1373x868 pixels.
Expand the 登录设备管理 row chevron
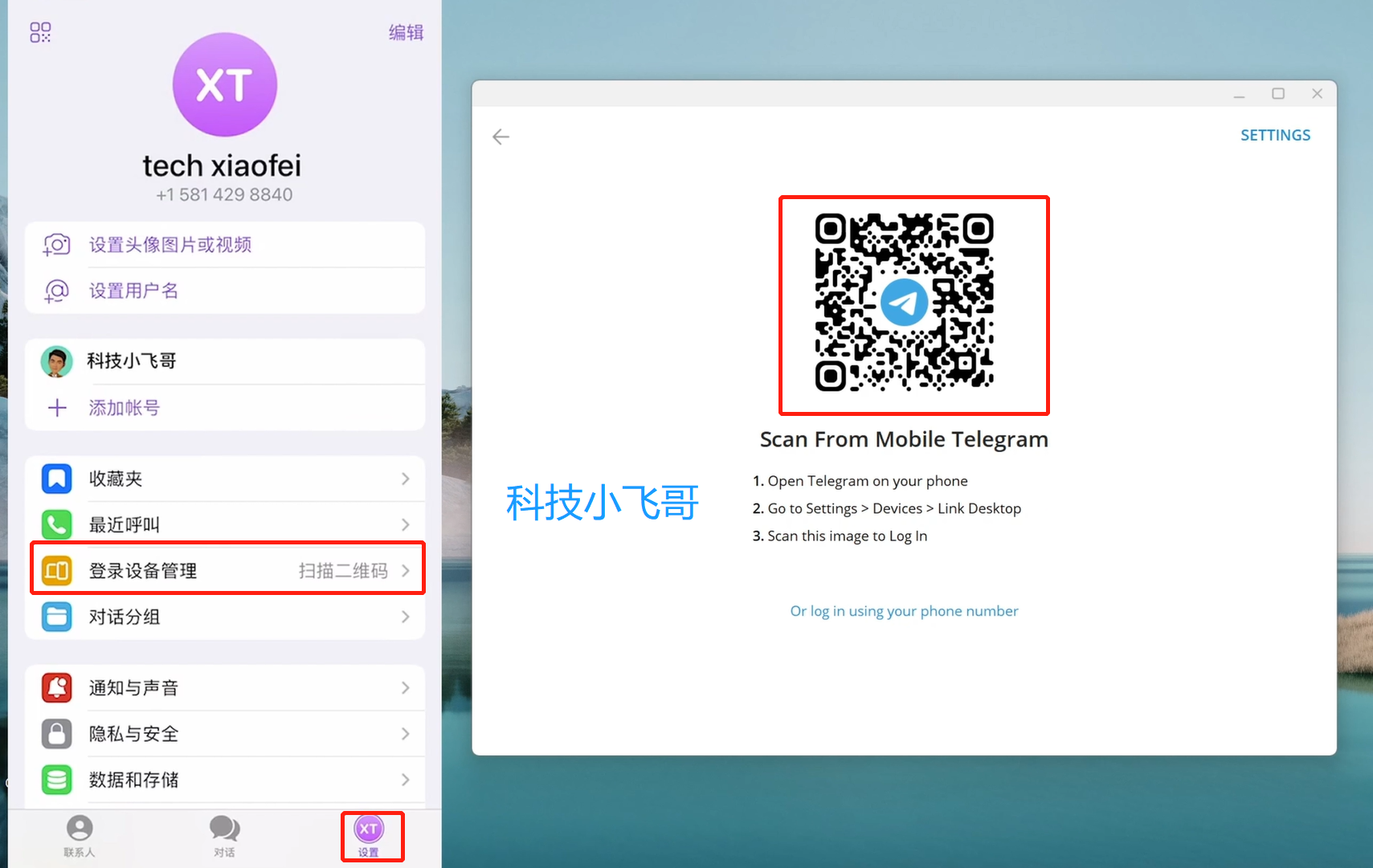pyautogui.click(x=406, y=571)
